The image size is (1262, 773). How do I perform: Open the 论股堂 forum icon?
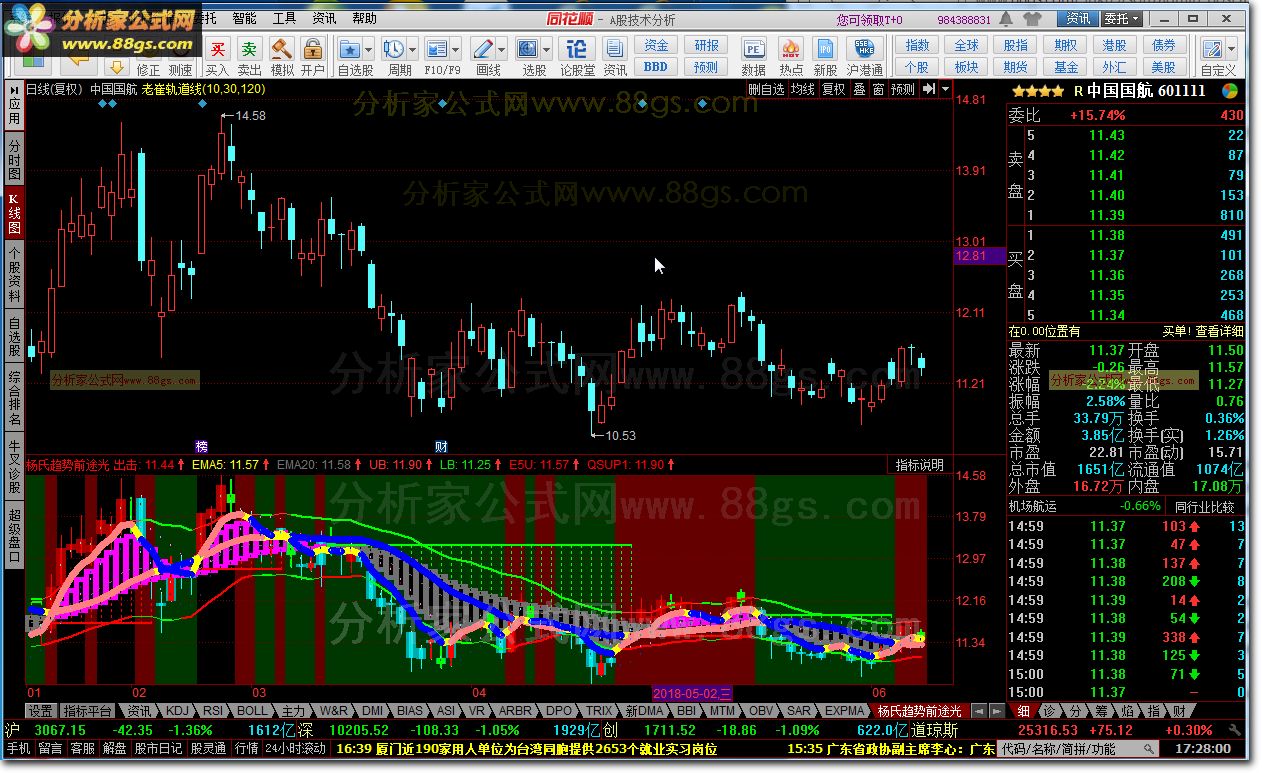point(577,48)
